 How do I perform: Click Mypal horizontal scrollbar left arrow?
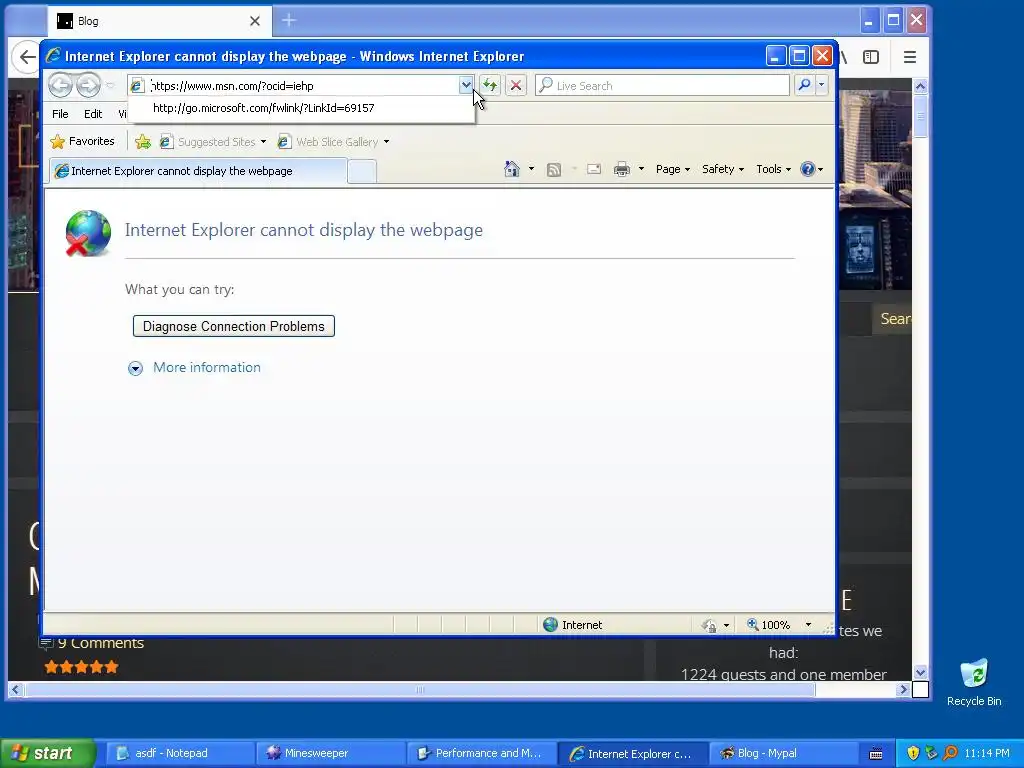(x=15, y=690)
